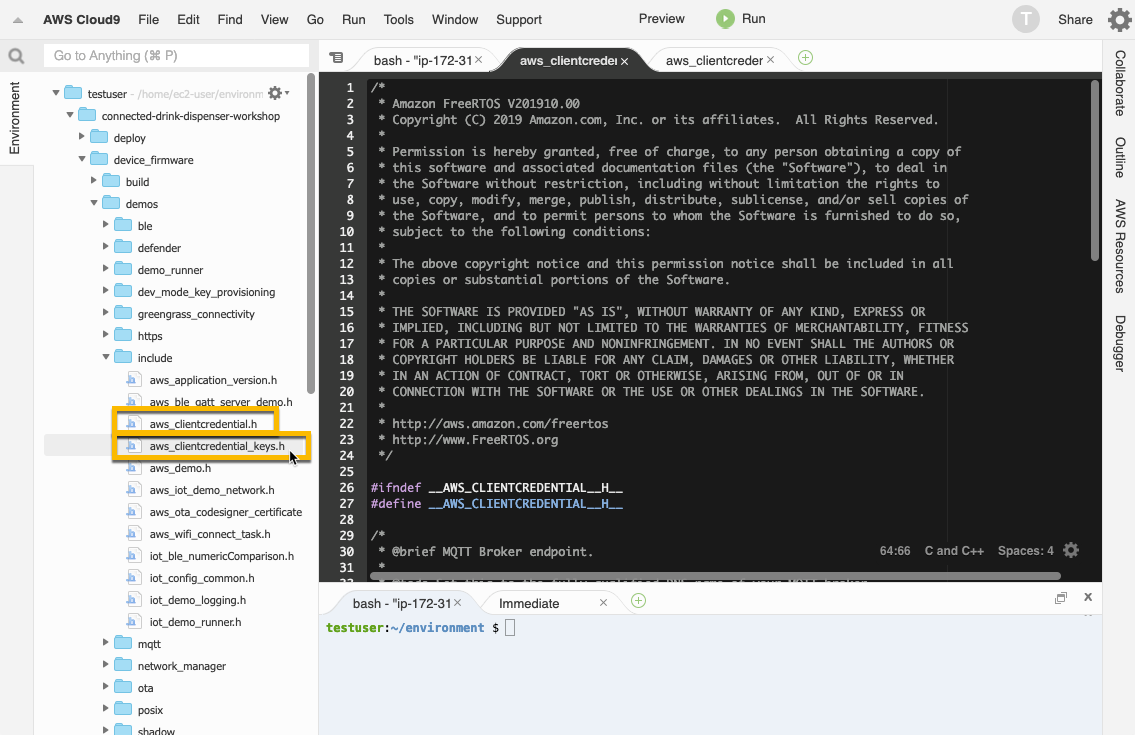Collapse menu bar with up arrow icon
This screenshot has width=1135, height=735.
coord(18,20)
